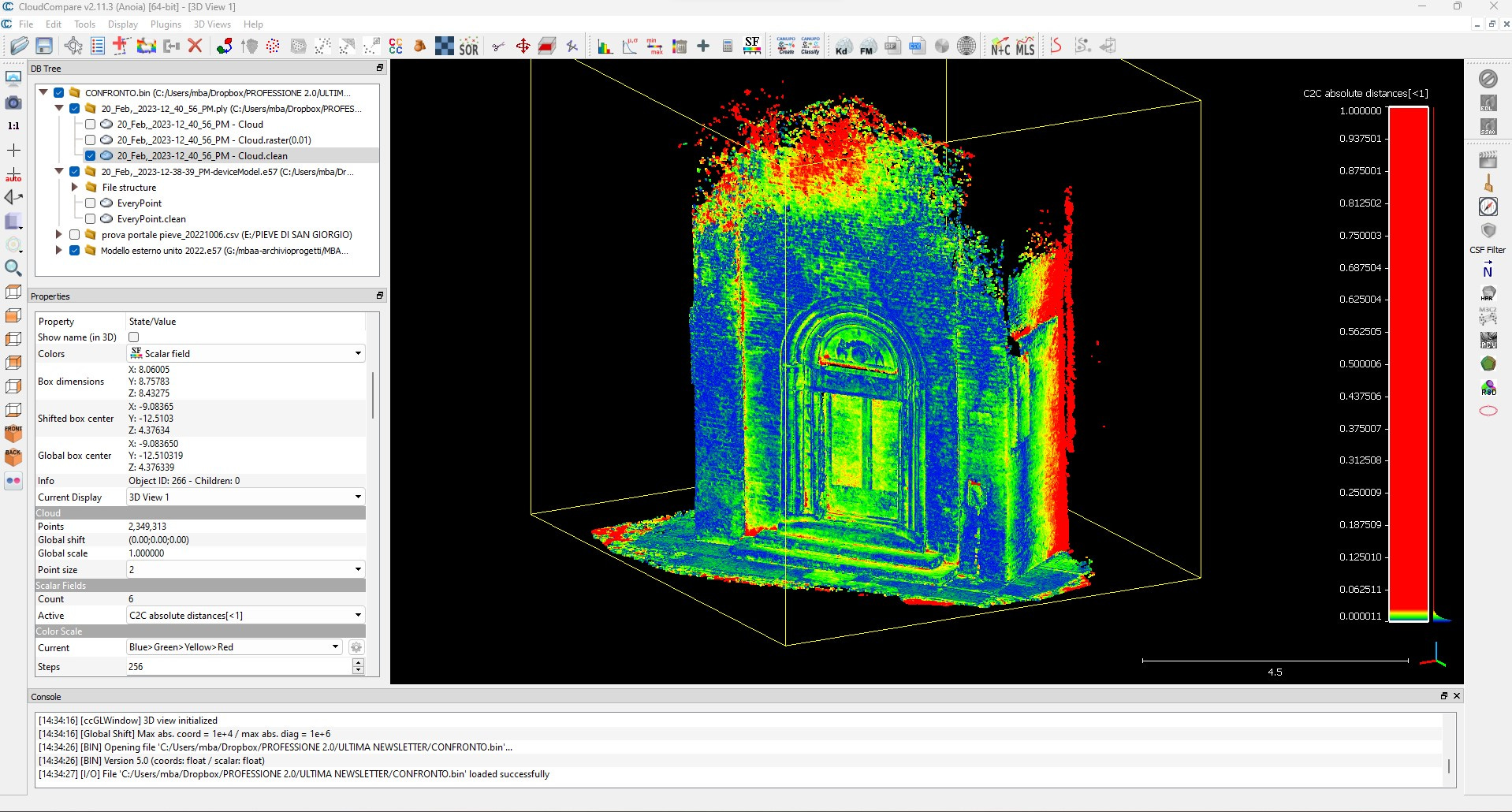
Task: Open the Cross Section red box tool
Action: [547, 46]
